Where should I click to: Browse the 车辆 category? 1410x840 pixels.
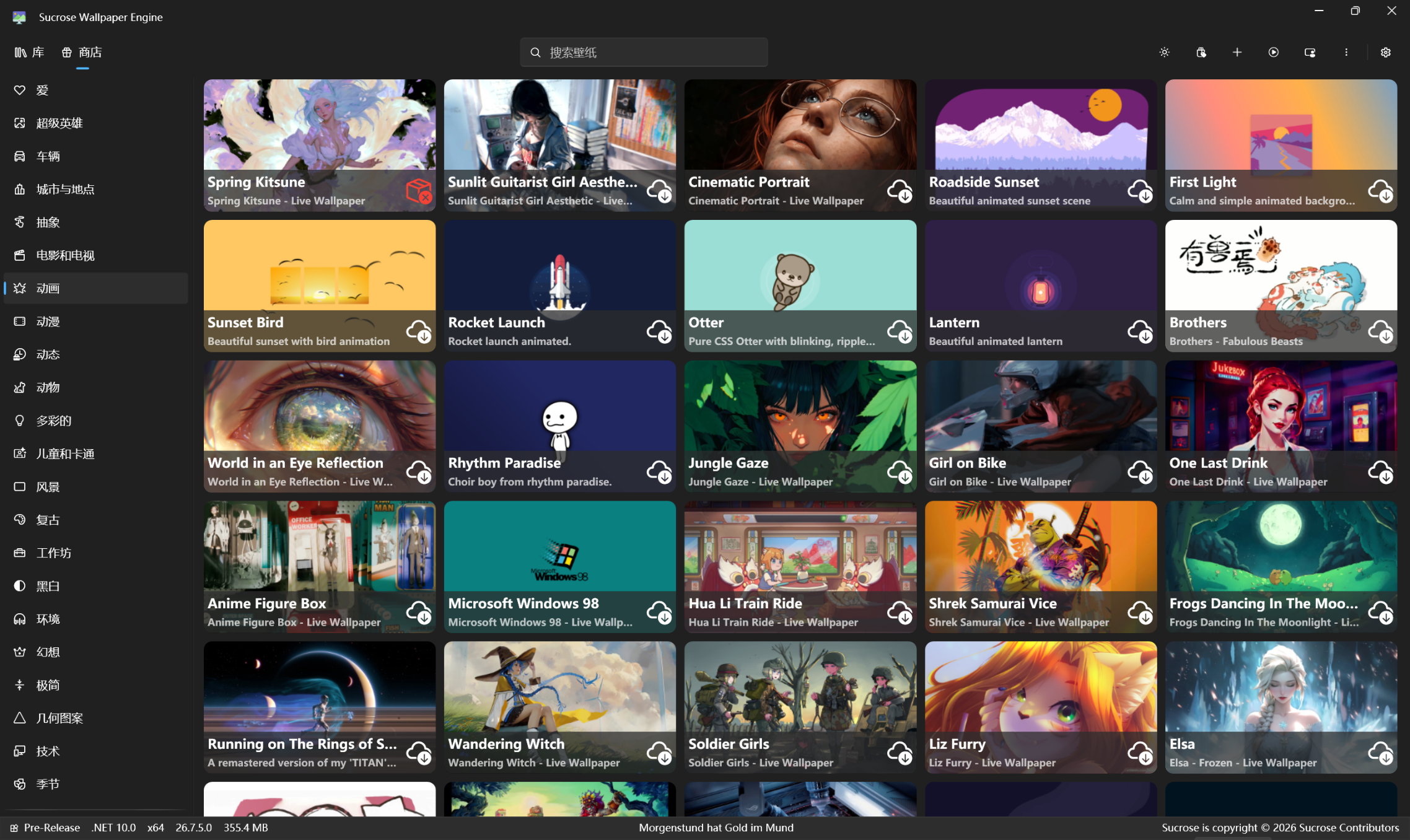click(96, 156)
